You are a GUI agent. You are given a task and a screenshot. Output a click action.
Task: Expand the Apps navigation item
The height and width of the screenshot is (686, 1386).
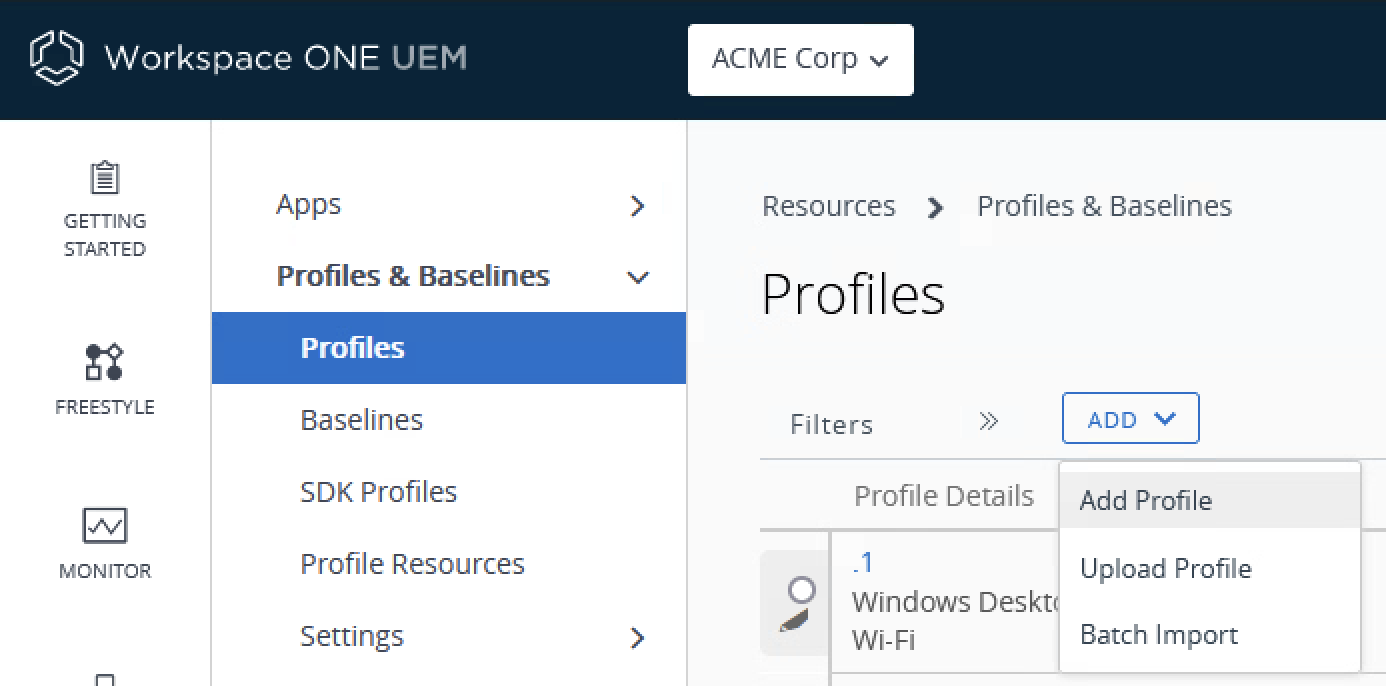coord(308,204)
